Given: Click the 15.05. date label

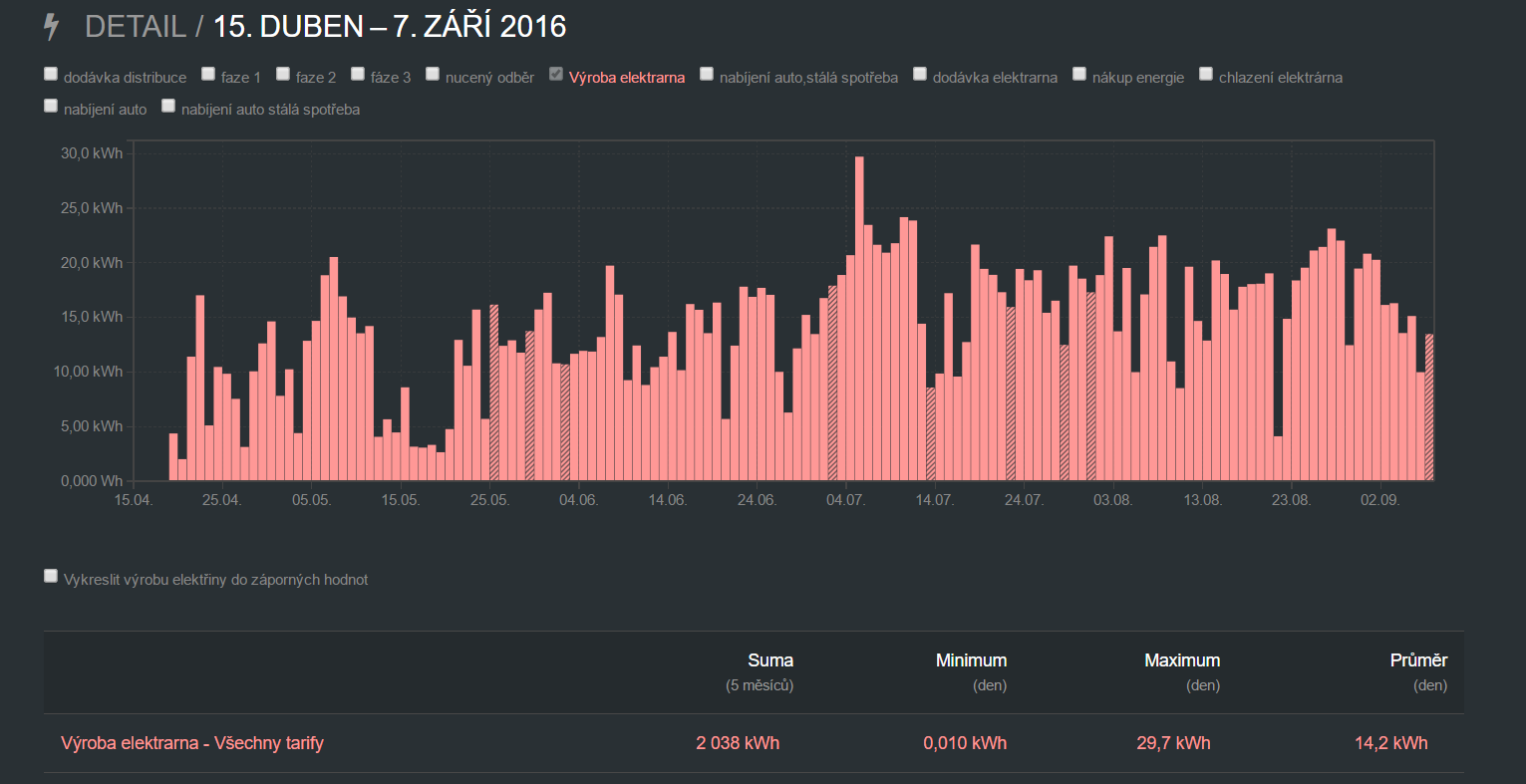Looking at the screenshot, I should (x=401, y=500).
